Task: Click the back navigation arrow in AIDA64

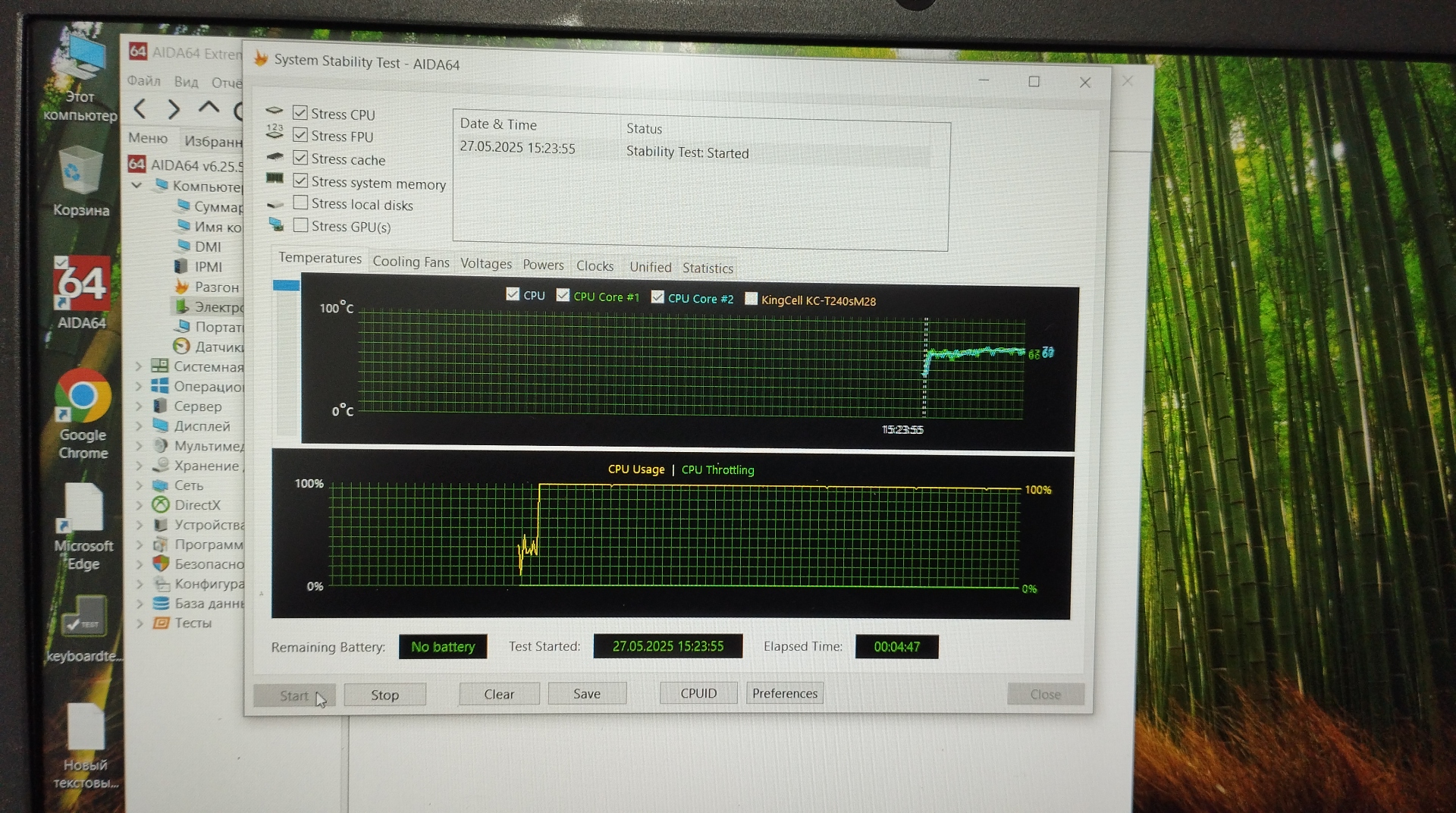Action: [x=140, y=109]
